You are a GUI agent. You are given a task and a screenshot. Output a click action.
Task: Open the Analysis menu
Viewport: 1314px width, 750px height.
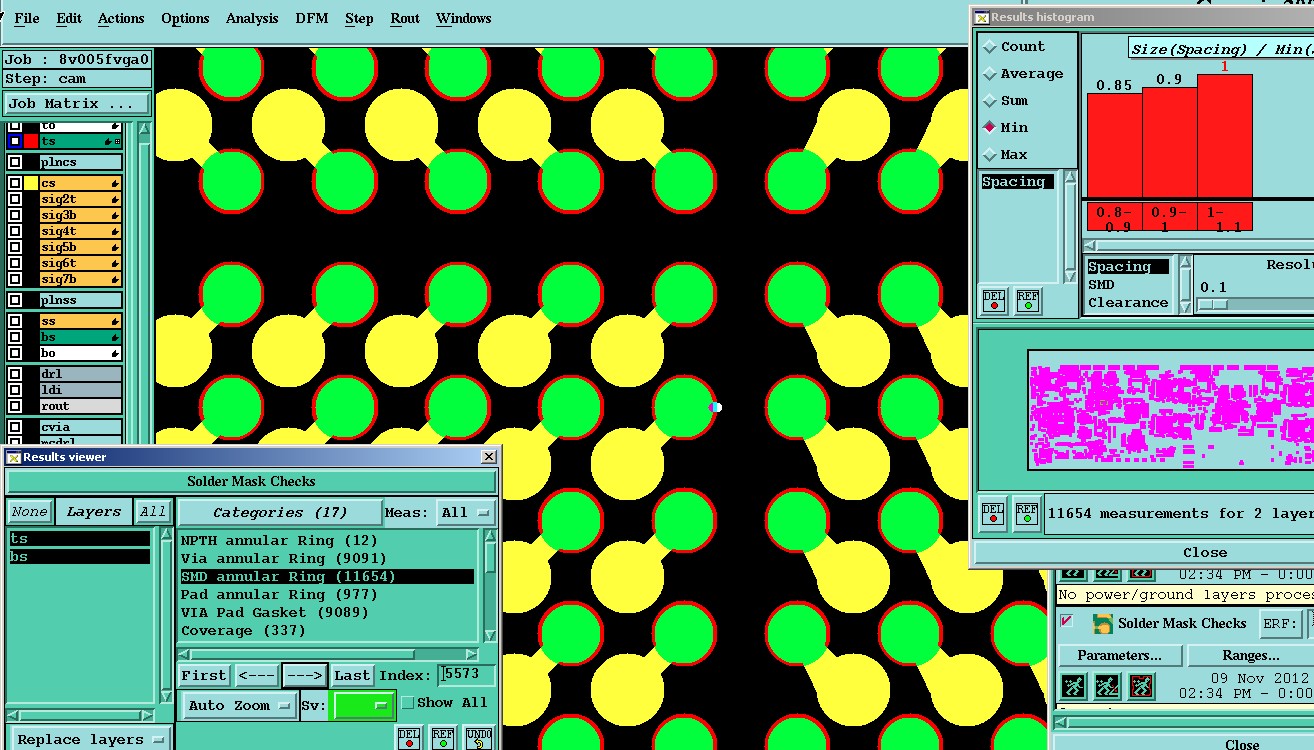(x=252, y=19)
